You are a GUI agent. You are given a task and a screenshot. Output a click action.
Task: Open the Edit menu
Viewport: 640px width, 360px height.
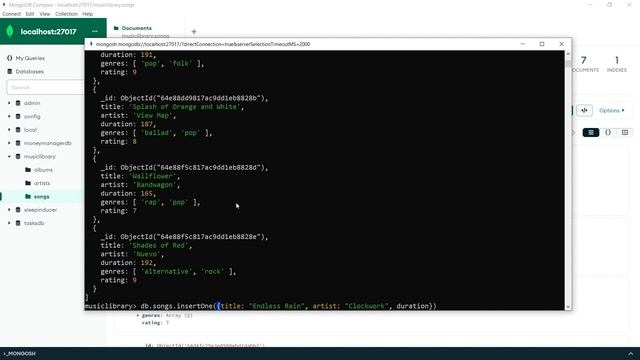pyautogui.click(x=30, y=14)
